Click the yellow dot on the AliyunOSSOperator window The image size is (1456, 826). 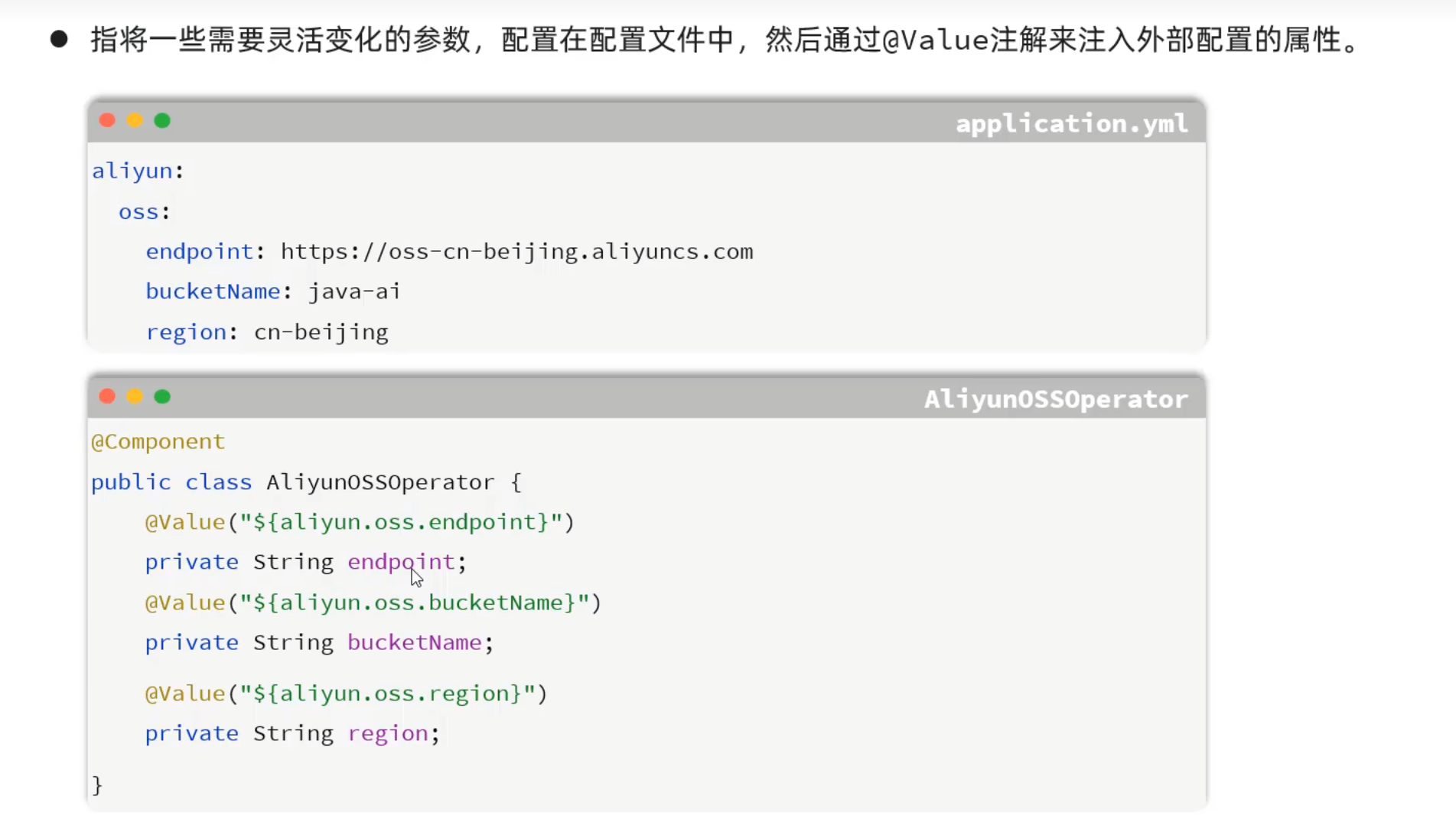135,397
